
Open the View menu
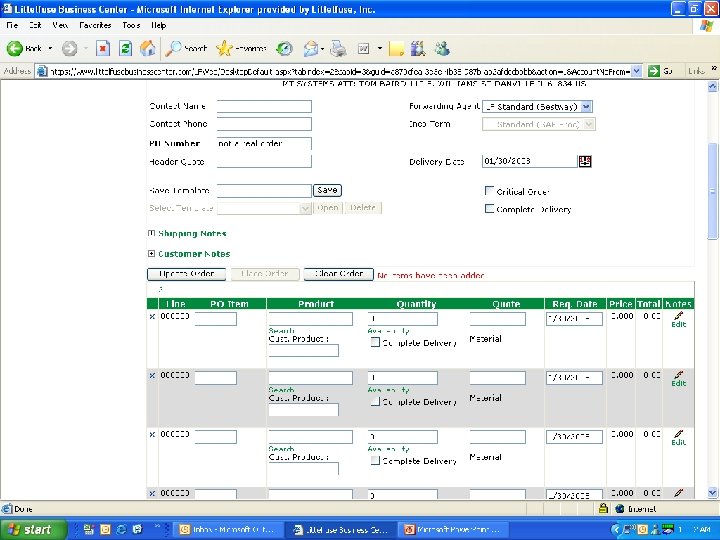click(60, 25)
